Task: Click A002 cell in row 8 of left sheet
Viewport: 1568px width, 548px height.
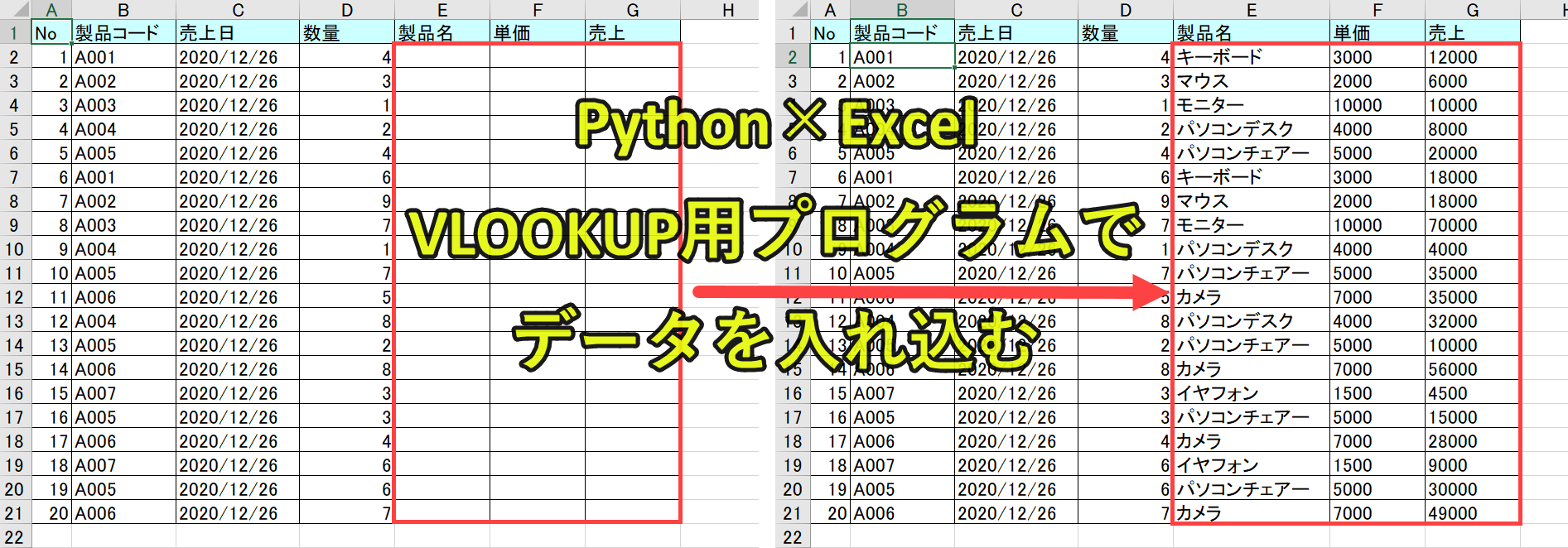Action: (x=123, y=201)
